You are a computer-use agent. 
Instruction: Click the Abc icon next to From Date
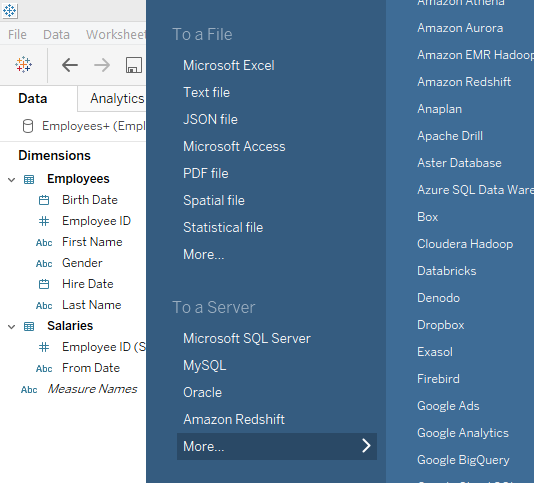point(44,369)
